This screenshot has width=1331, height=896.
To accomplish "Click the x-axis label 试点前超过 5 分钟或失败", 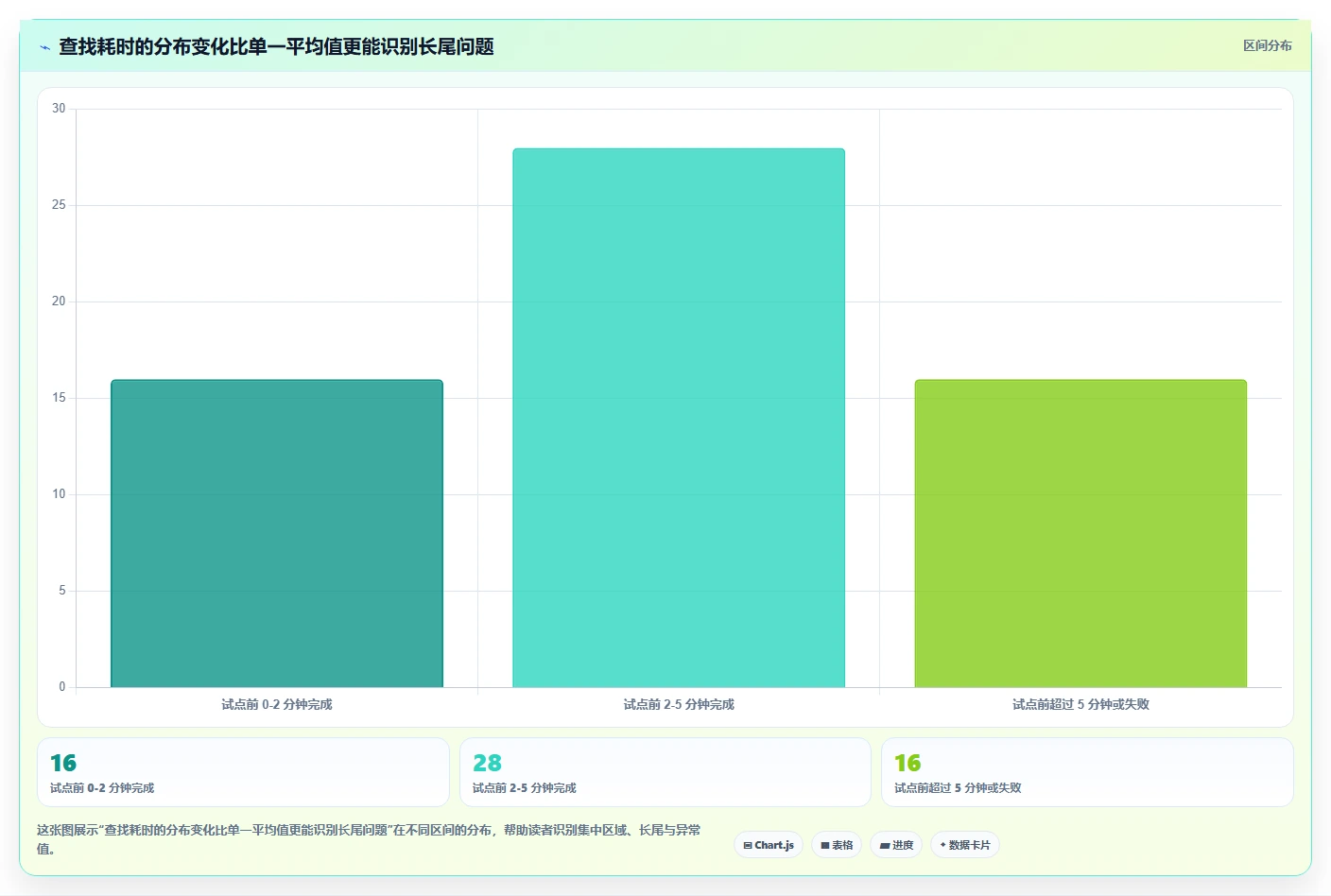I will (1080, 704).
